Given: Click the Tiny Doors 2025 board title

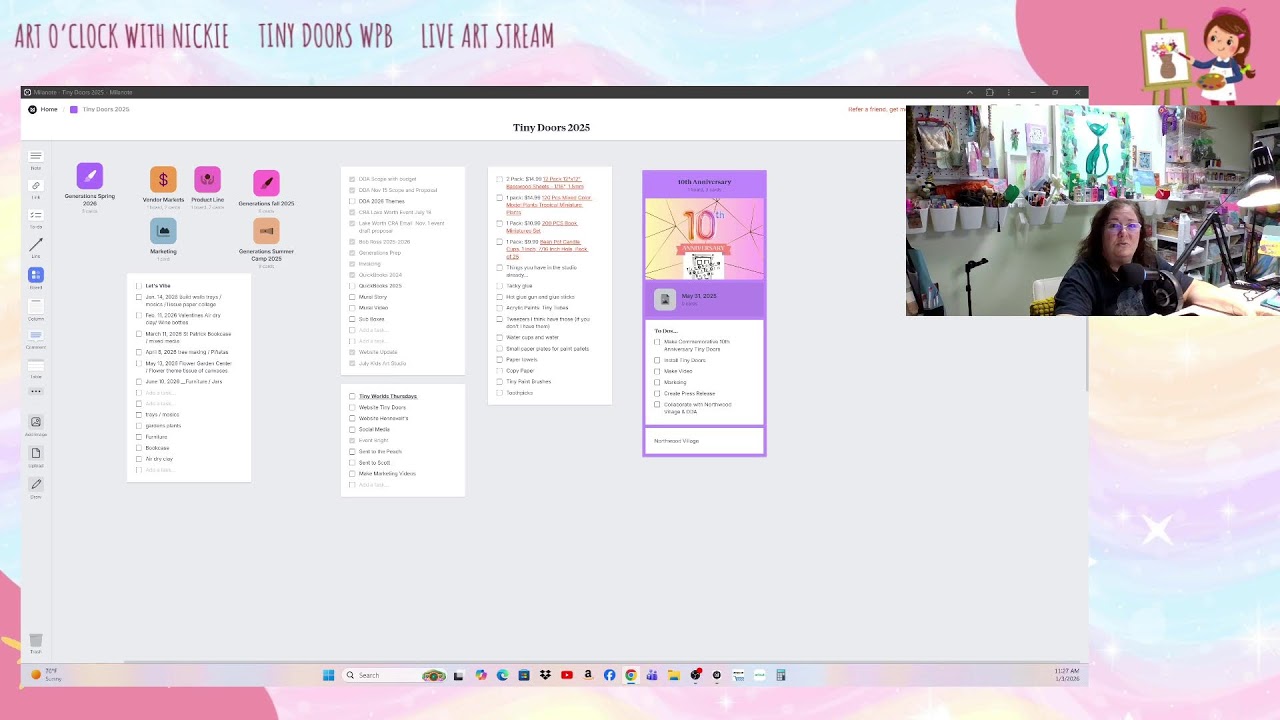Looking at the screenshot, I should [551, 128].
